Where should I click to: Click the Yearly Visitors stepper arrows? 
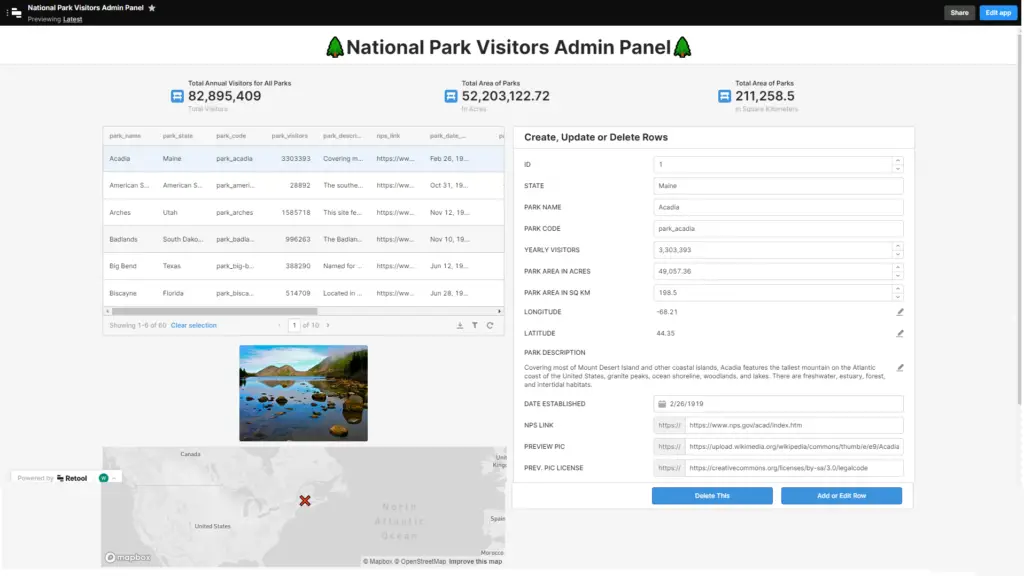tap(898, 250)
